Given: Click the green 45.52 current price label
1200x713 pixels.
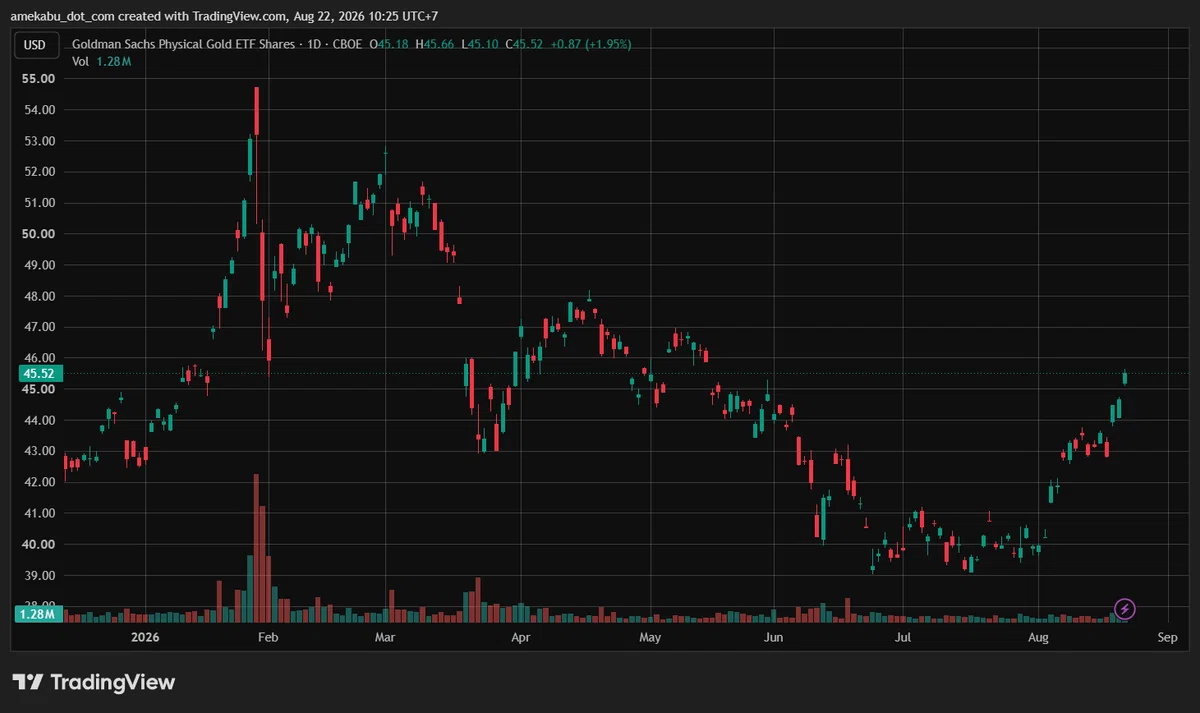Looking at the screenshot, I should pos(39,373).
